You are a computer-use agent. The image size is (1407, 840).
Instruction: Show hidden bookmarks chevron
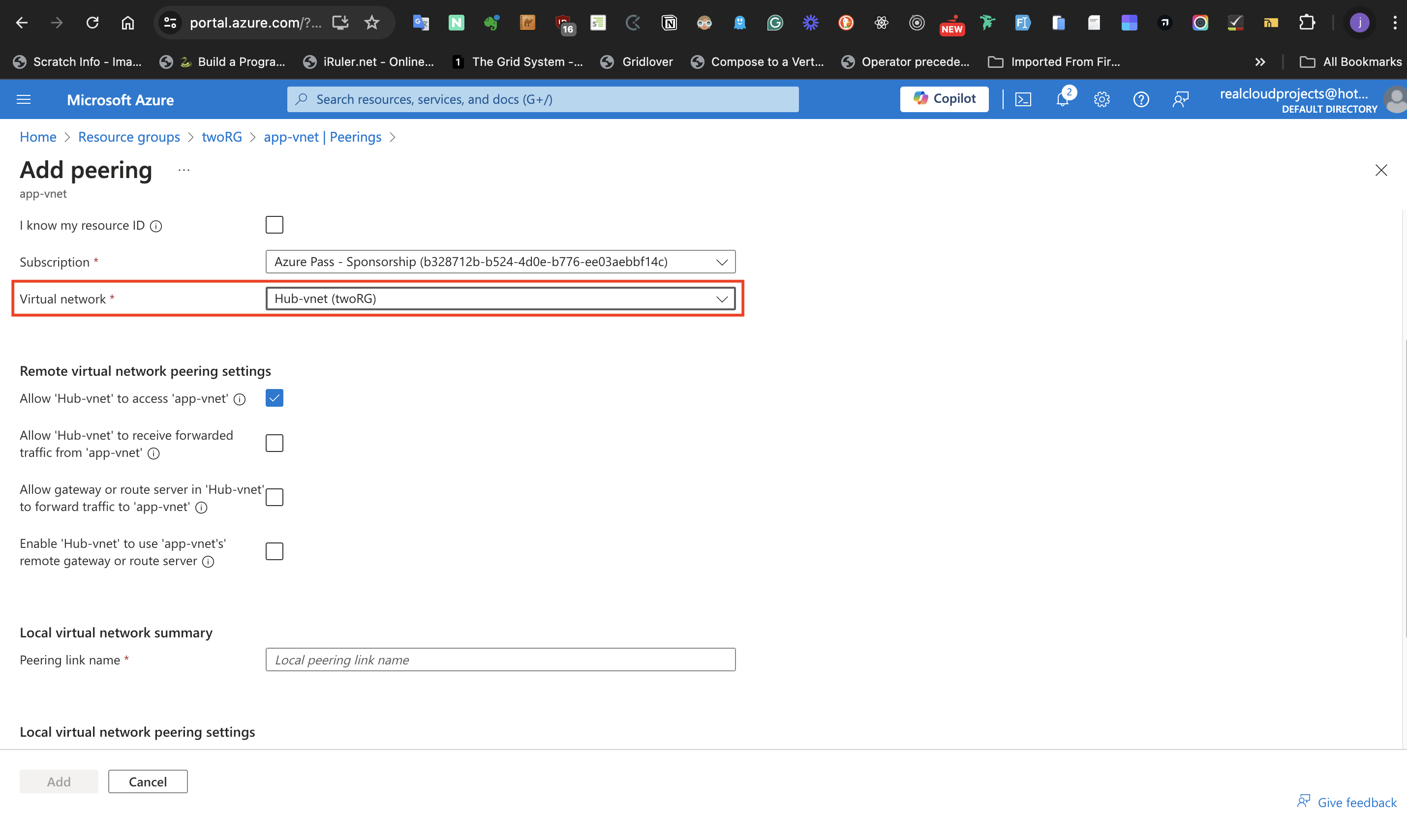coord(1260,61)
